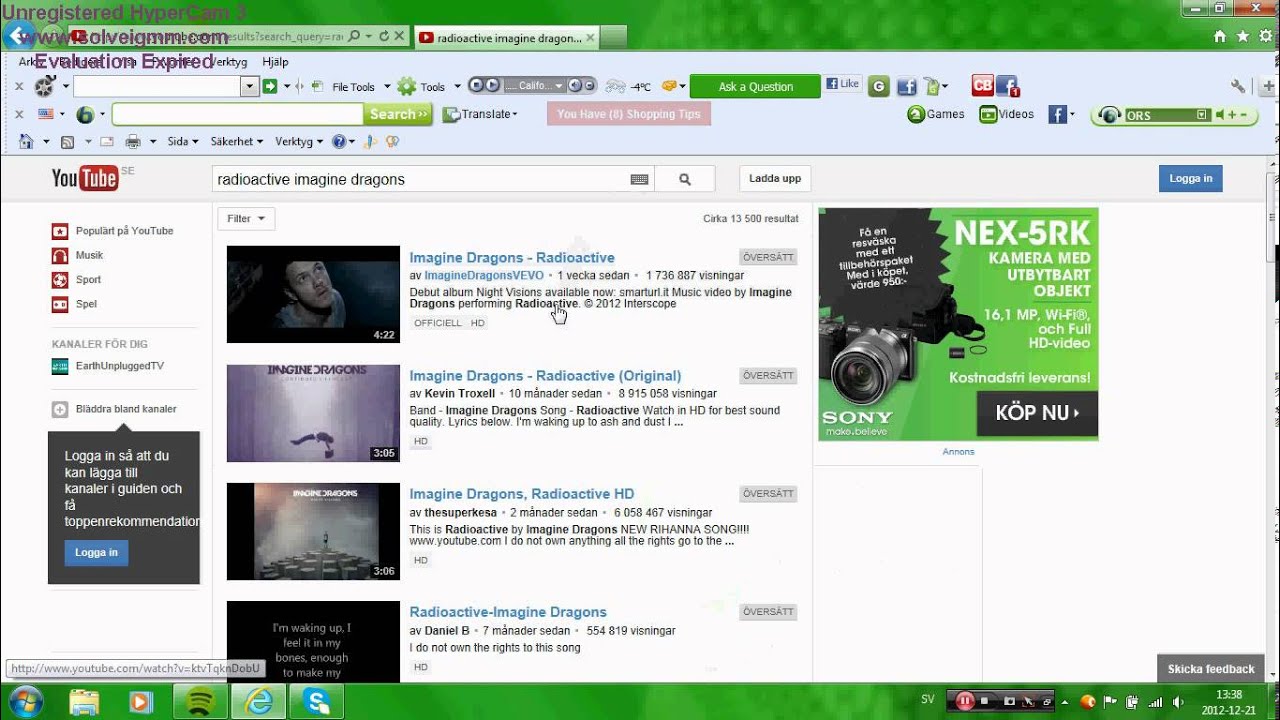Open Windows Explorer folder in taskbar
Viewport: 1280px width, 720px height.
coord(84,702)
